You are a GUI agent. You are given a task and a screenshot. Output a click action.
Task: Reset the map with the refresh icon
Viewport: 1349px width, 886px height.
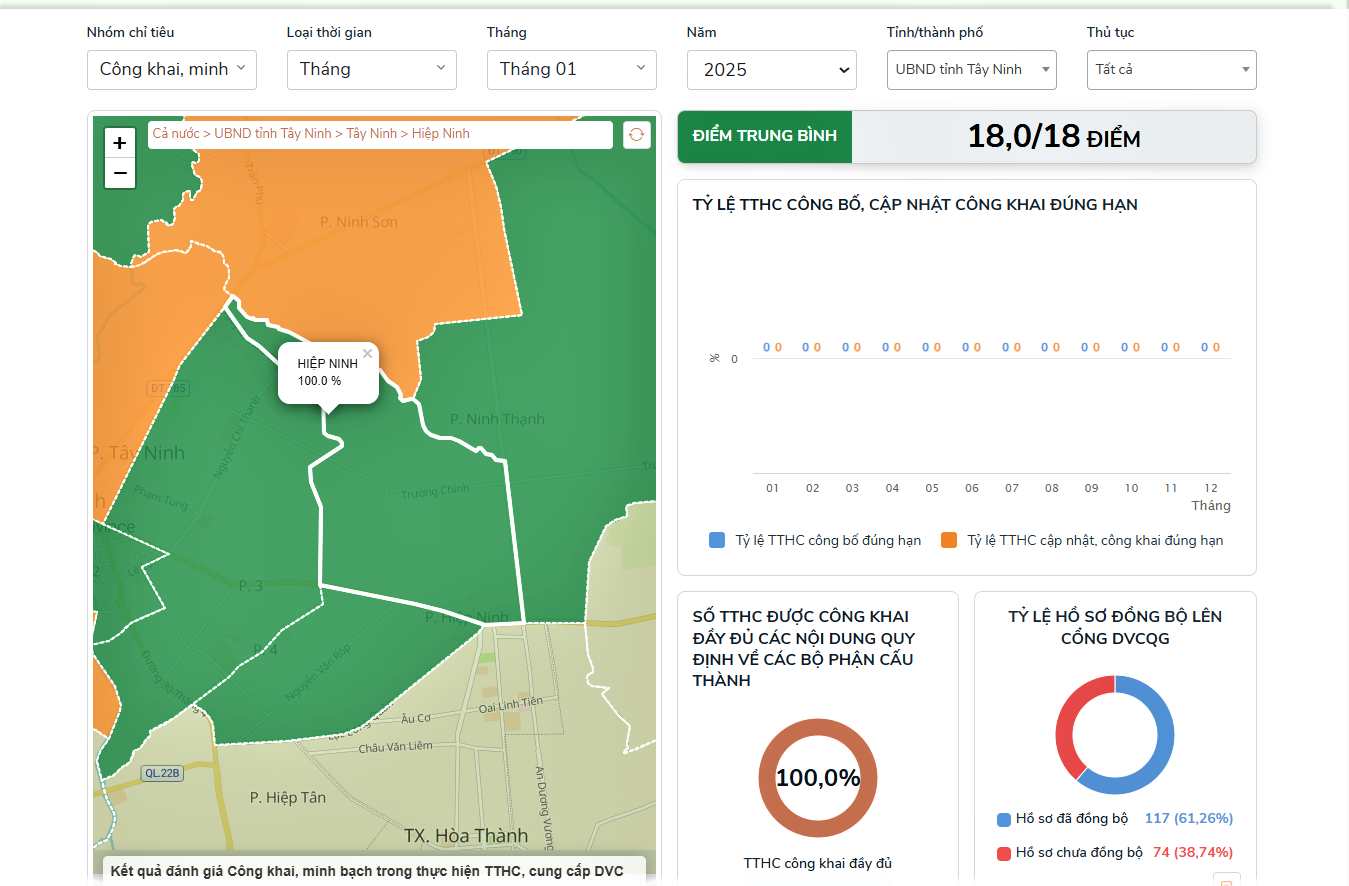(x=637, y=135)
